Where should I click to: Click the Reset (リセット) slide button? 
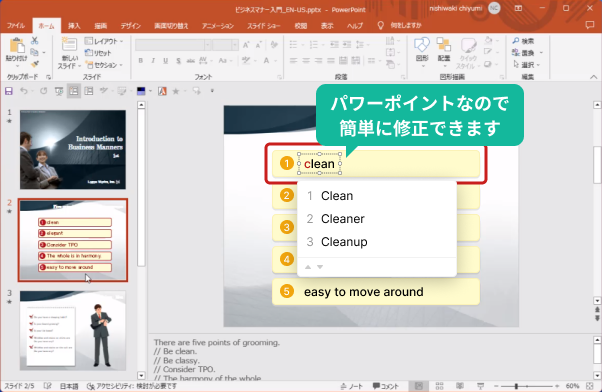click(x=98, y=53)
